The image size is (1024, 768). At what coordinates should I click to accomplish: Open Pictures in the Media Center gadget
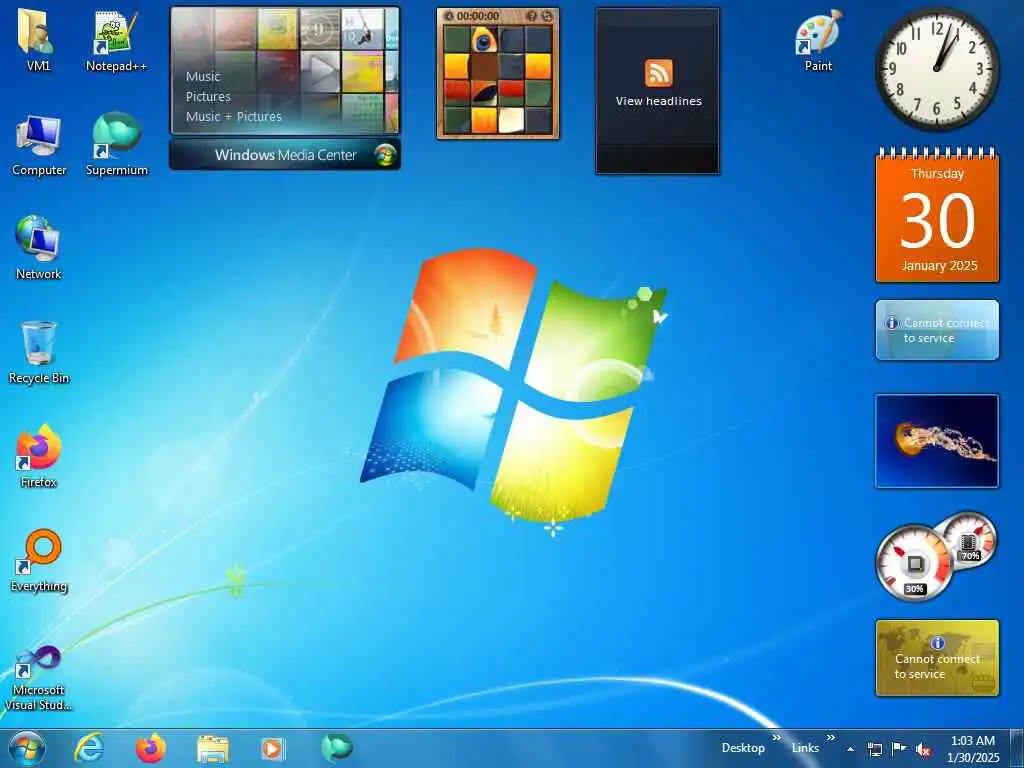(x=208, y=97)
